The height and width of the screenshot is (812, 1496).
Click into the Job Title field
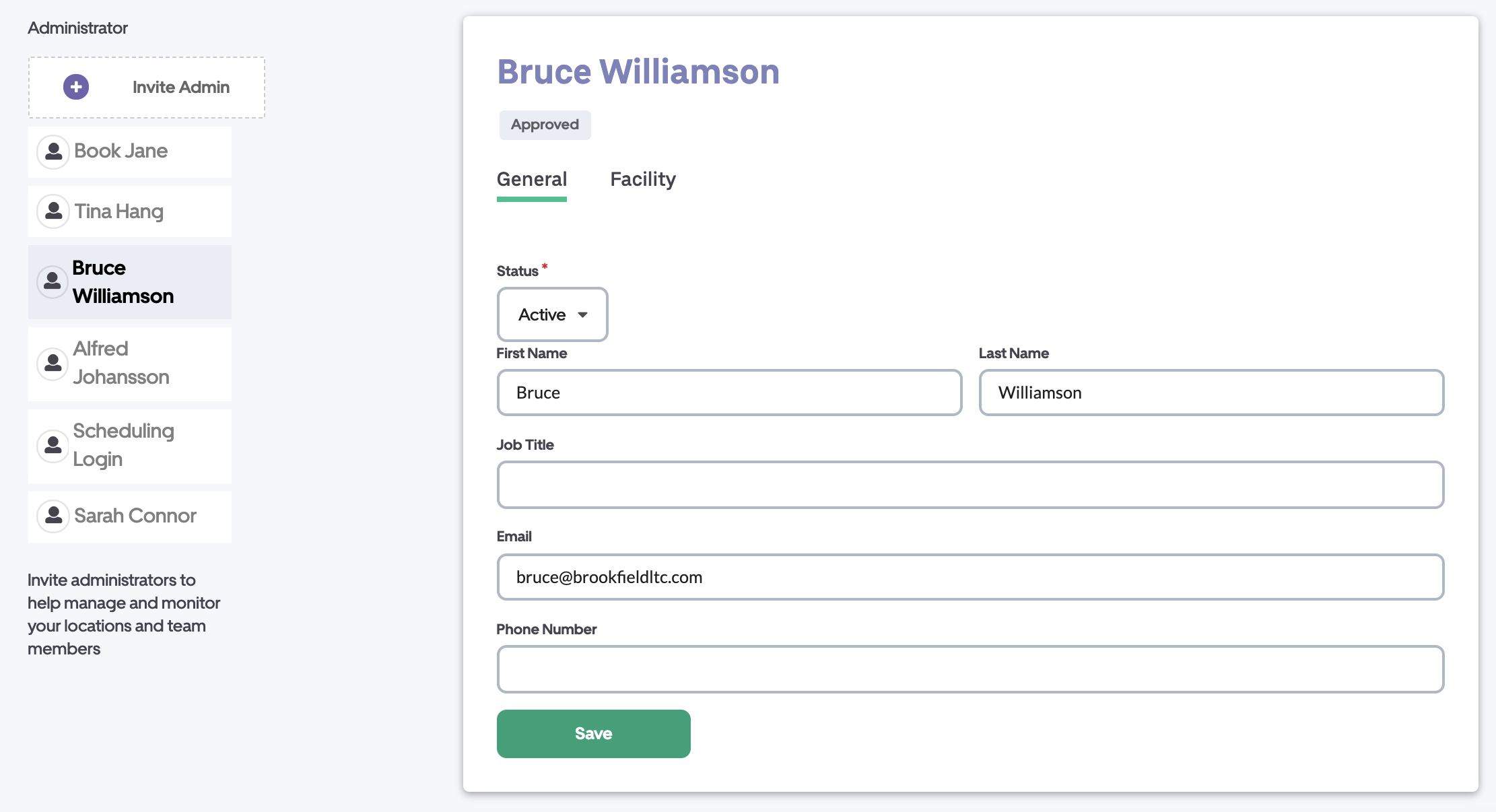[x=970, y=485]
